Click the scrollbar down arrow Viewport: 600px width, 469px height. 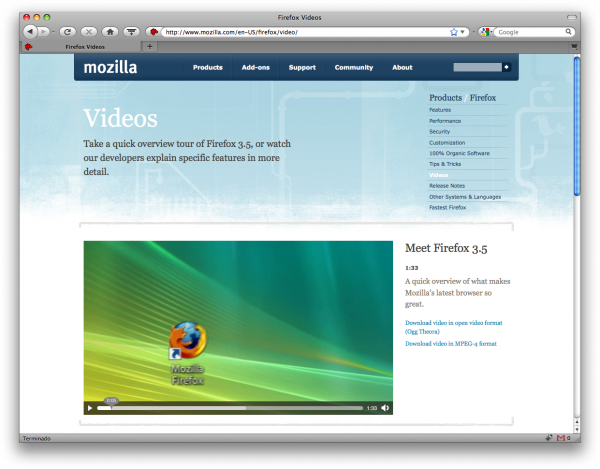tap(577, 430)
